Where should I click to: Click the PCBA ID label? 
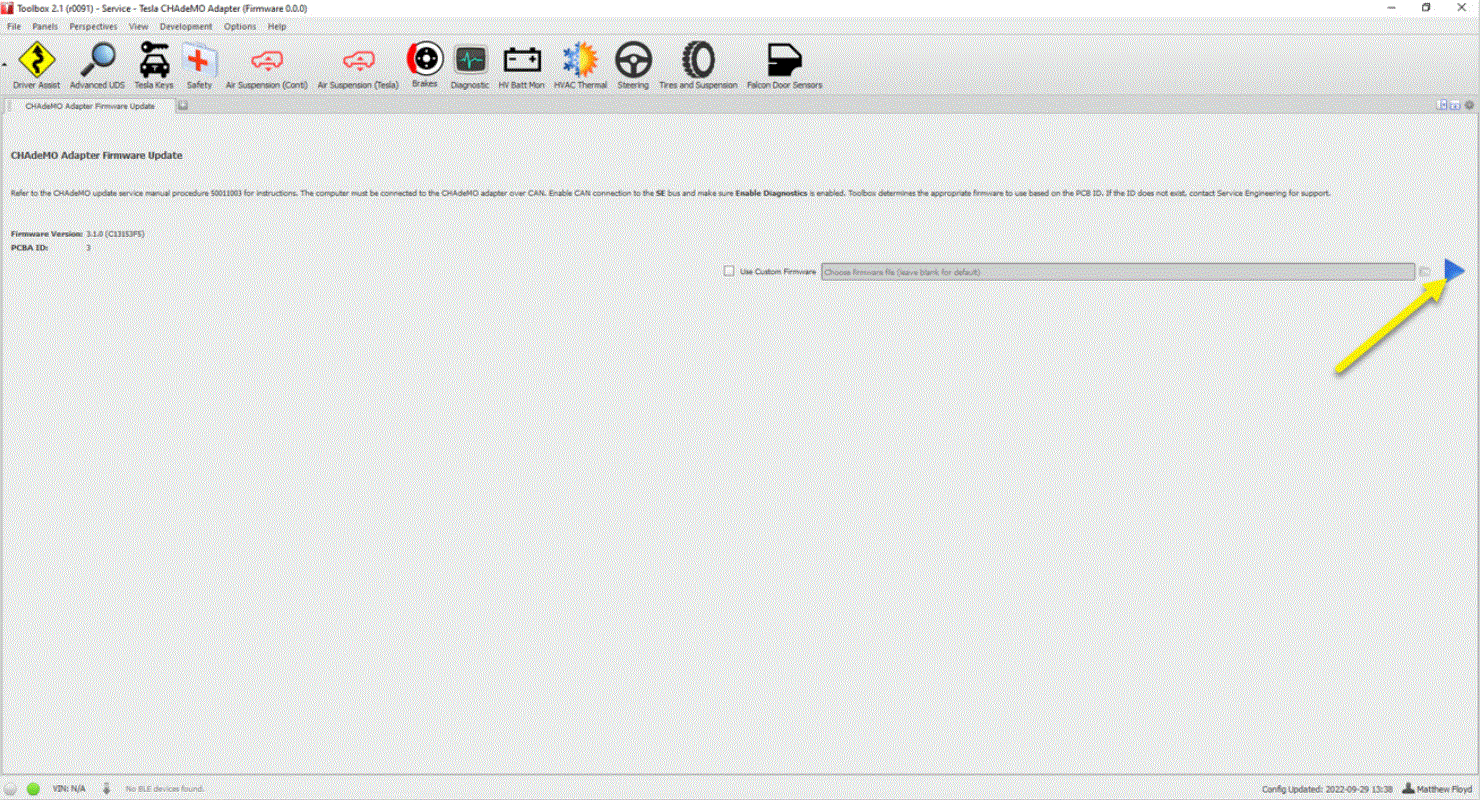pyautogui.click(x=31, y=247)
